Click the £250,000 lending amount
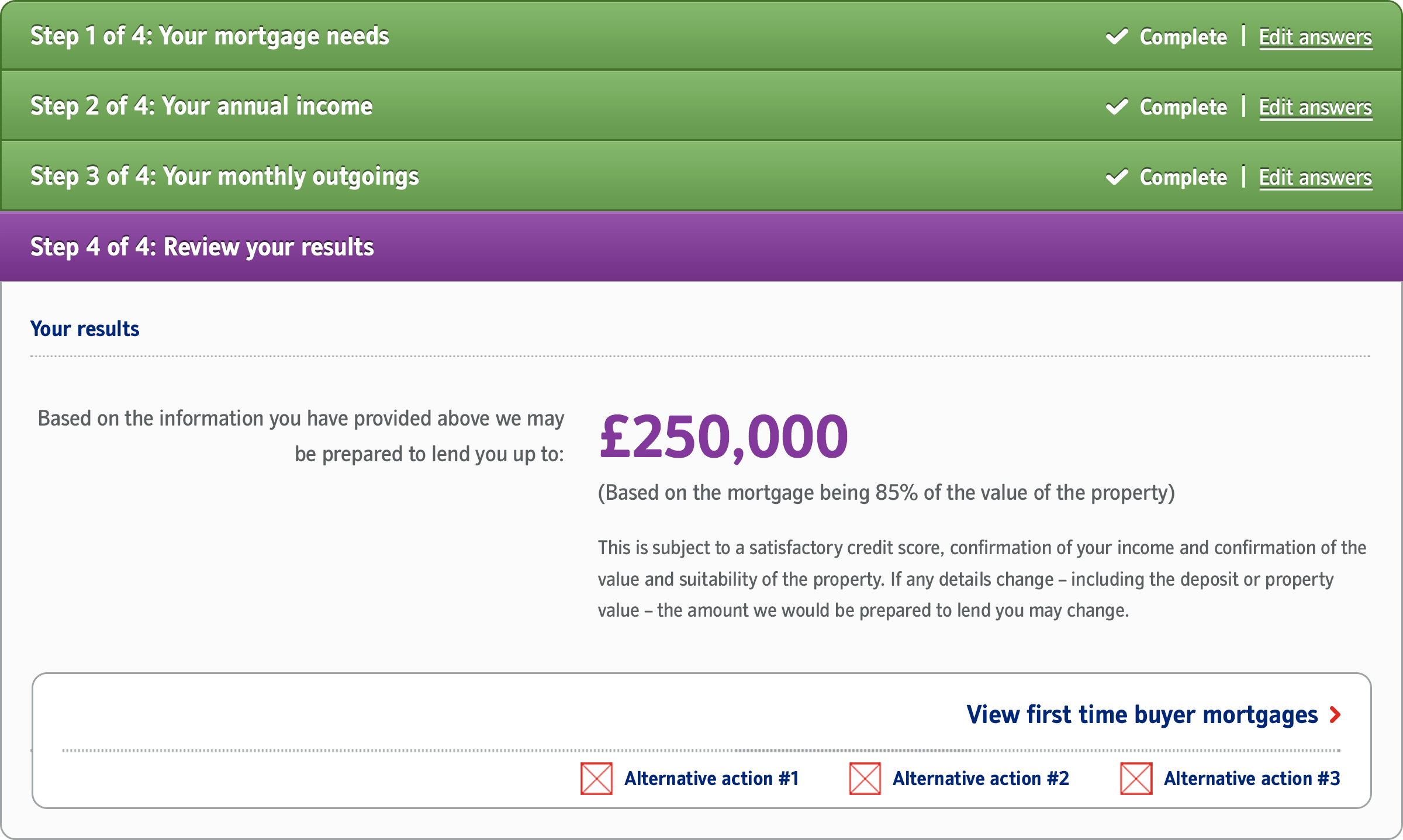This screenshot has height=840, width=1403. click(724, 437)
